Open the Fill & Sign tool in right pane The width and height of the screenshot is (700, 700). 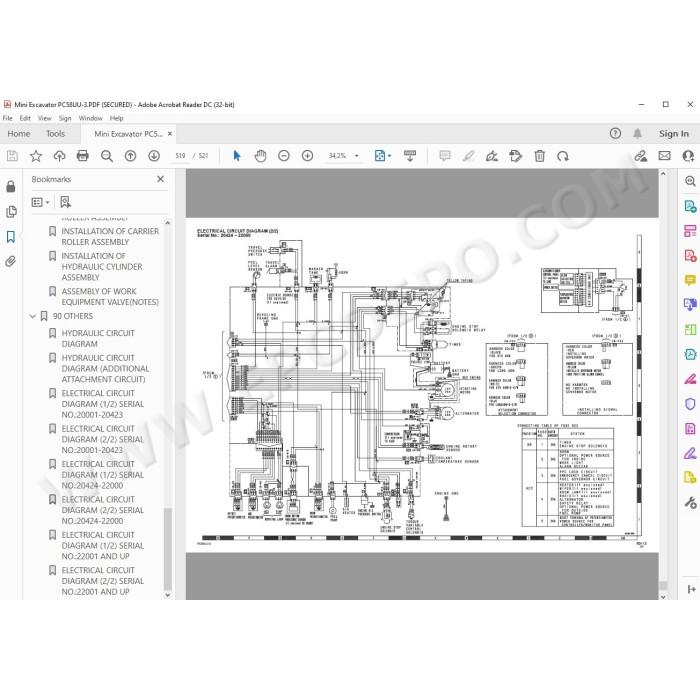coord(690,379)
